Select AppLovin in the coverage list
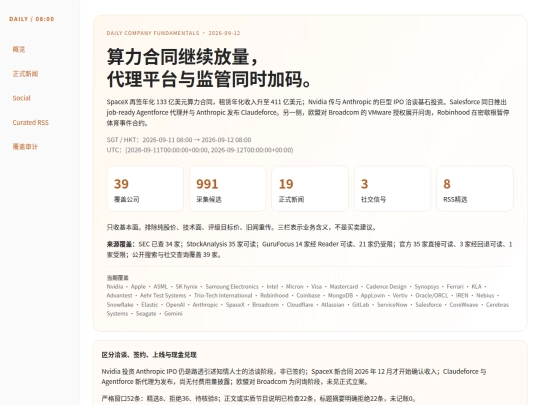The image size is (540, 405). (373, 295)
